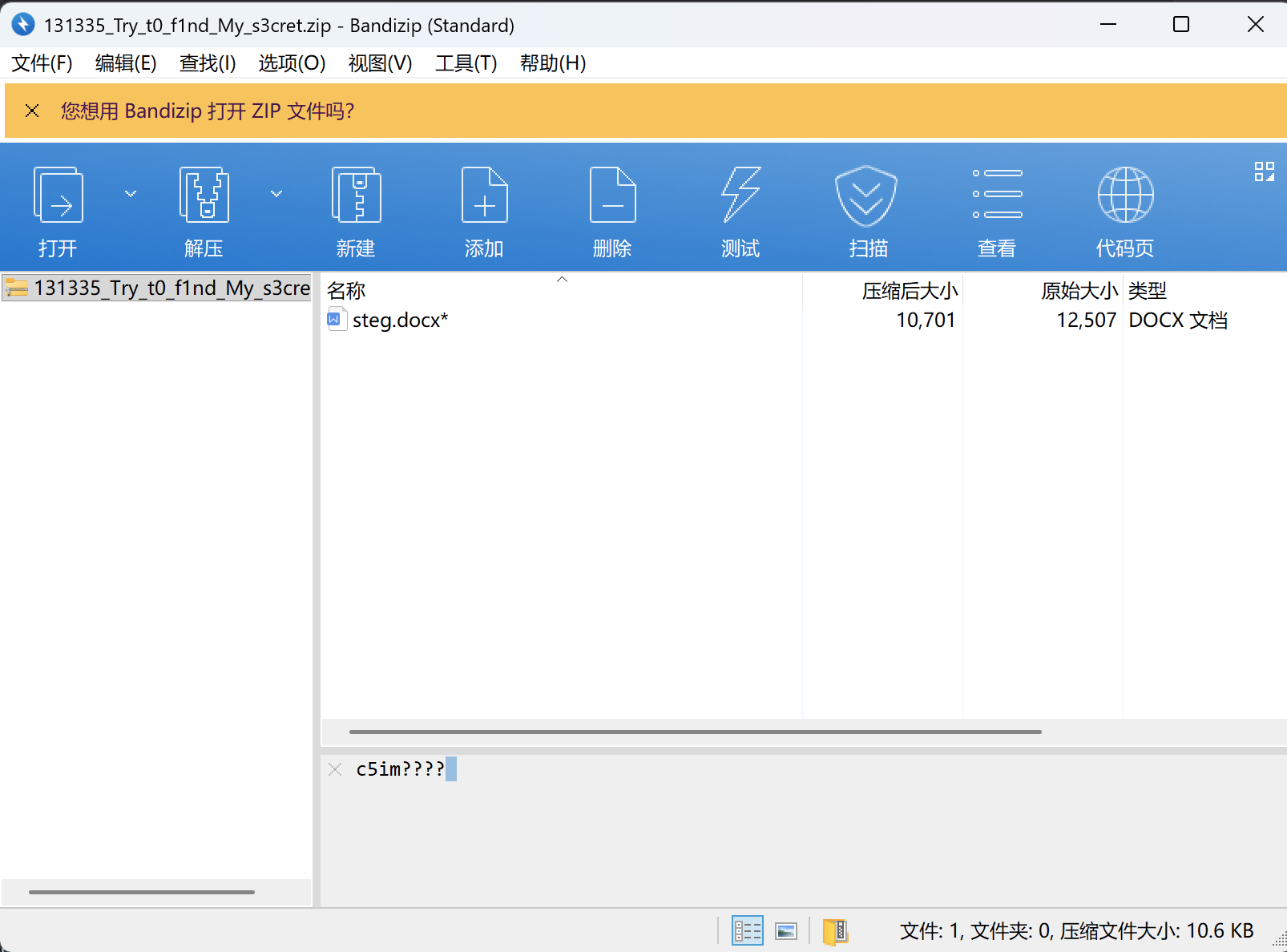
Task: Click the Delete (删除) toolbar icon
Action: coord(612,195)
